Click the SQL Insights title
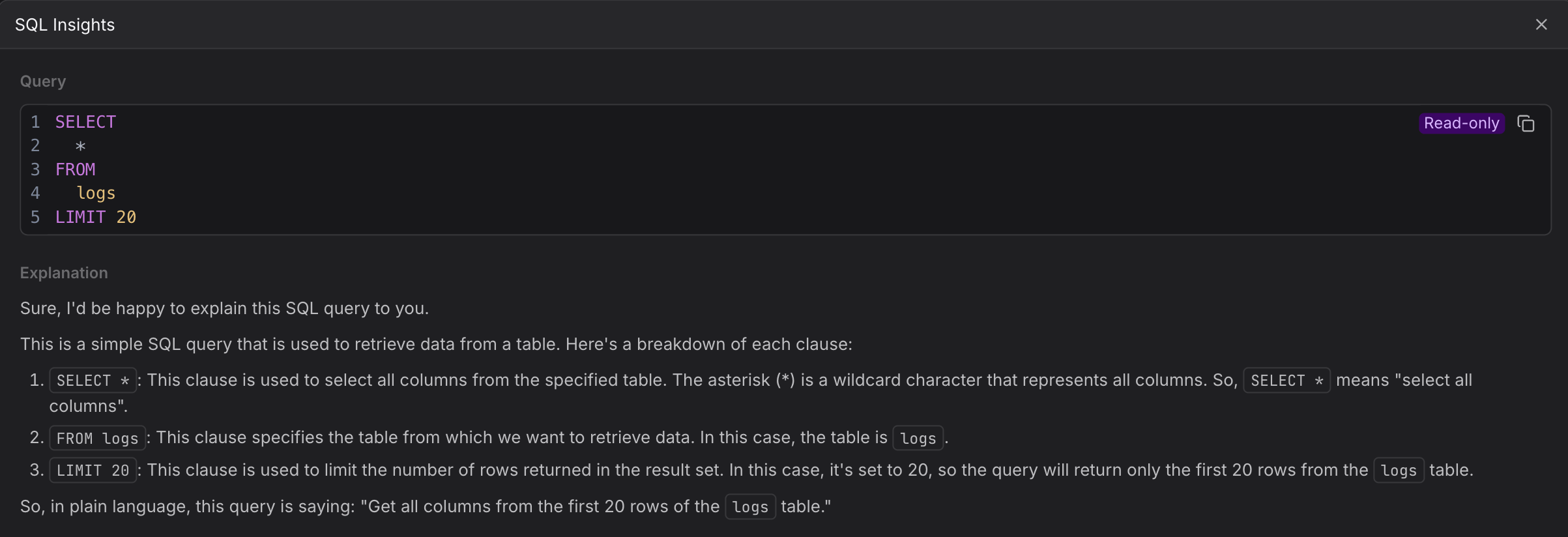This screenshot has width=1568, height=537. tap(65, 24)
